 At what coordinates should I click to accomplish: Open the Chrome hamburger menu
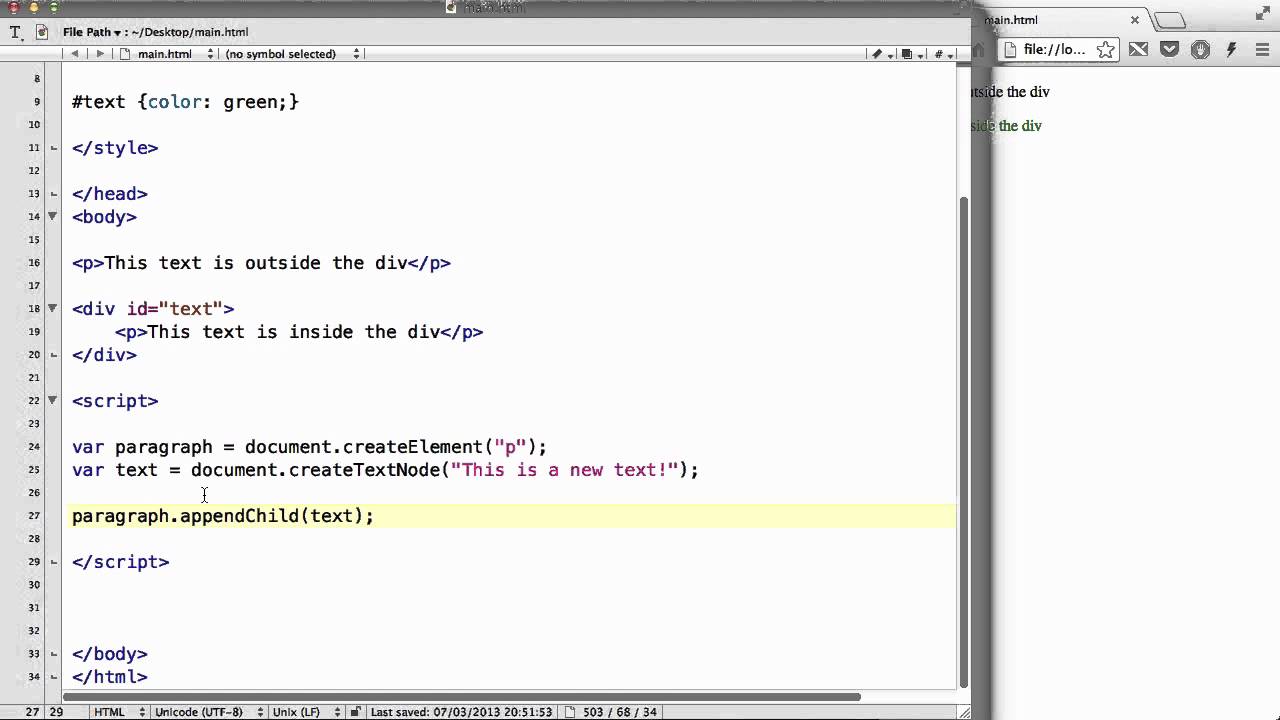(1263, 49)
